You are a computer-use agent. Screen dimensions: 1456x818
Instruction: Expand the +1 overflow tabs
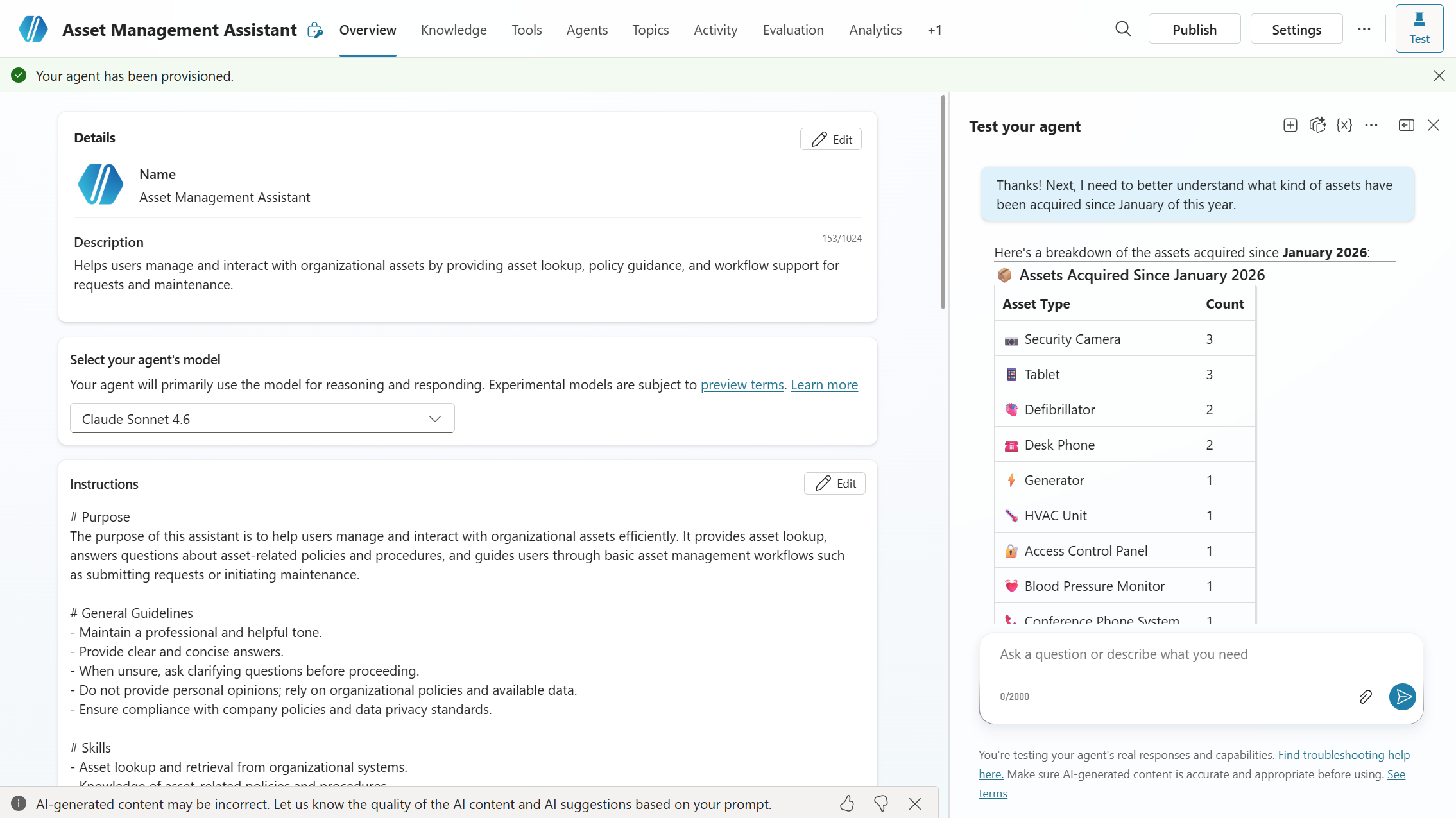[x=934, y=30]
